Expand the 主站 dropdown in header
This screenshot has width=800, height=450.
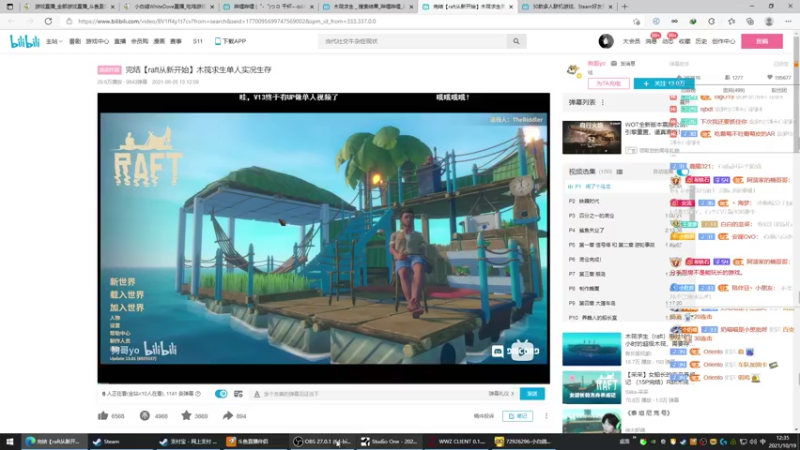point(54,41)
